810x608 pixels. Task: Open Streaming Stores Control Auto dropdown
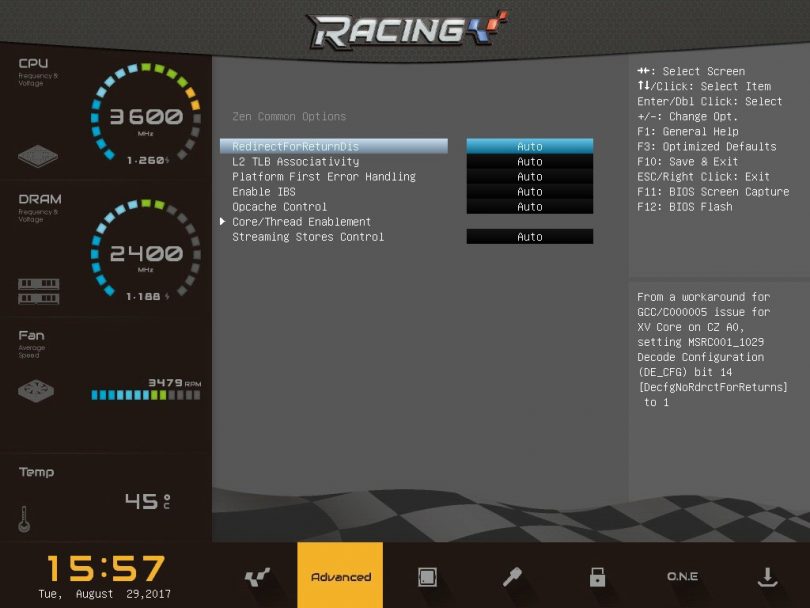[529, 237]
